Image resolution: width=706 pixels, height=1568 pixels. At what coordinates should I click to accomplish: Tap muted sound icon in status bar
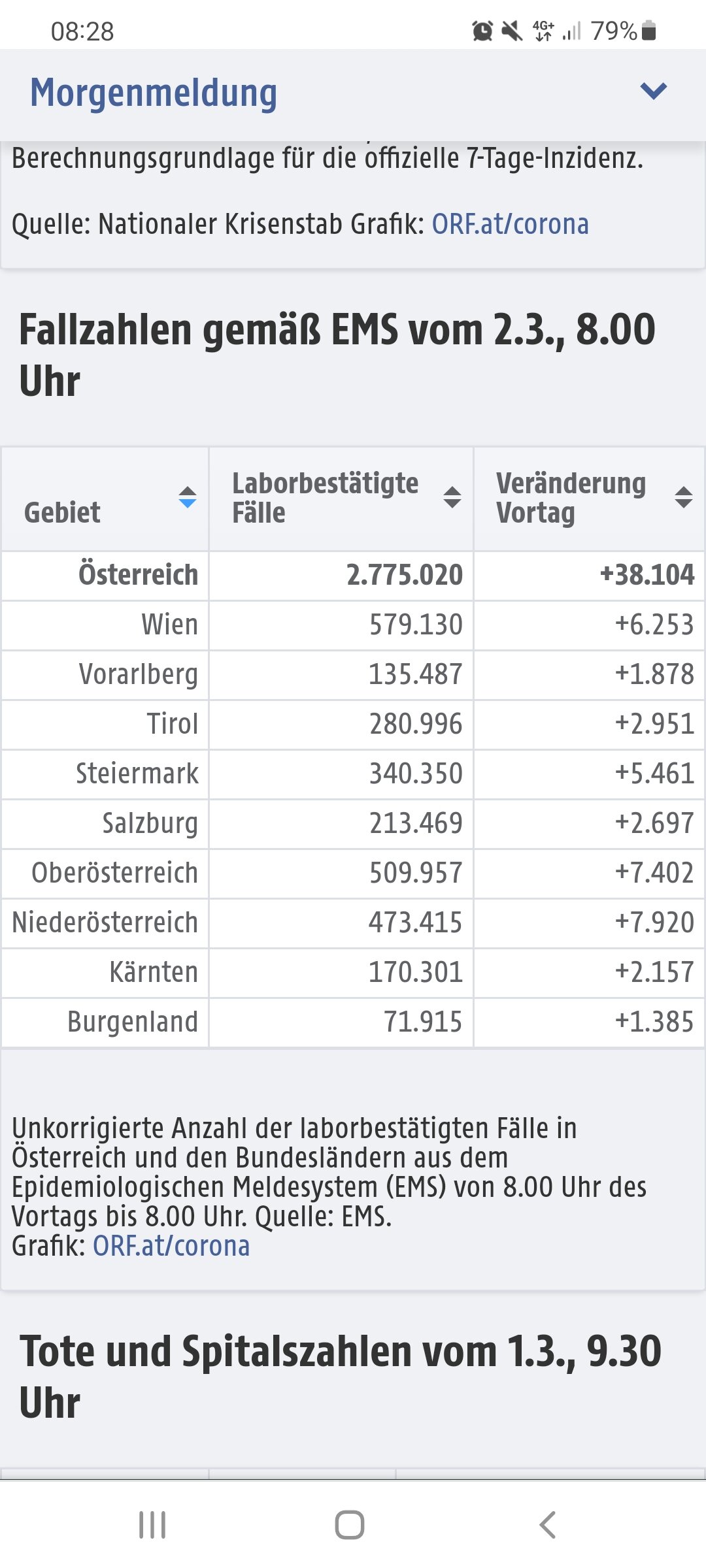click(x=512, y=31)
